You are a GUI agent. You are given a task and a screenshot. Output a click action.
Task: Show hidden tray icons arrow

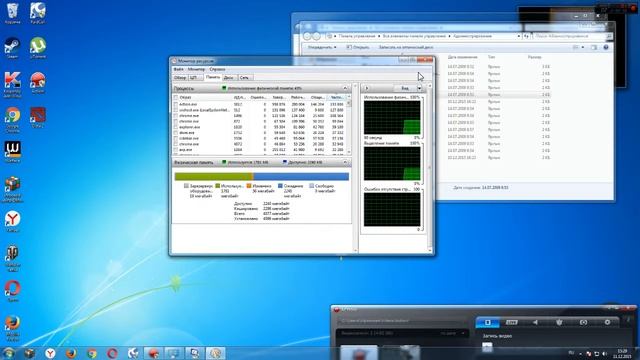point(580,354)
